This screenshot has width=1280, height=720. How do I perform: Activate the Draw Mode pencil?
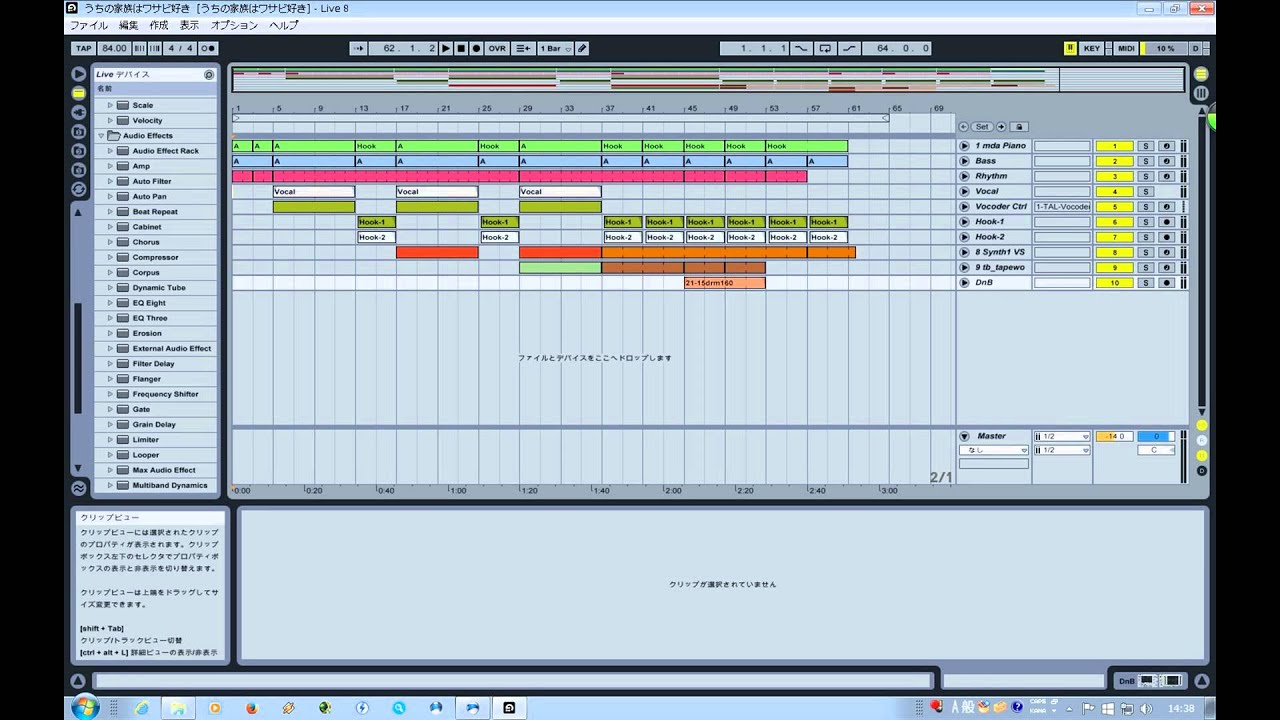[x=582, y=48]
